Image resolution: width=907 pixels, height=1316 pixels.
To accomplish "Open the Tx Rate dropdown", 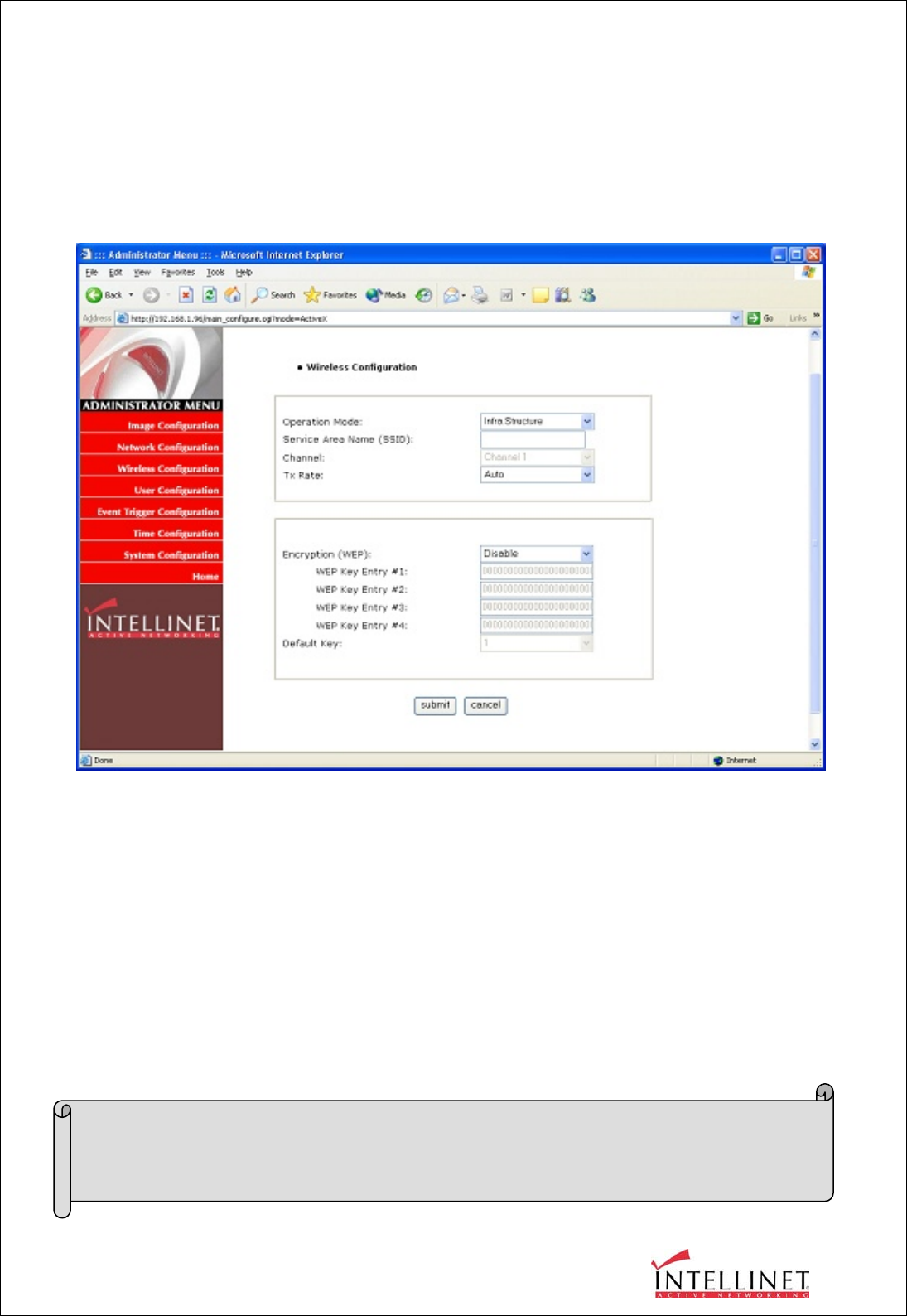I will tap(587, 475).
